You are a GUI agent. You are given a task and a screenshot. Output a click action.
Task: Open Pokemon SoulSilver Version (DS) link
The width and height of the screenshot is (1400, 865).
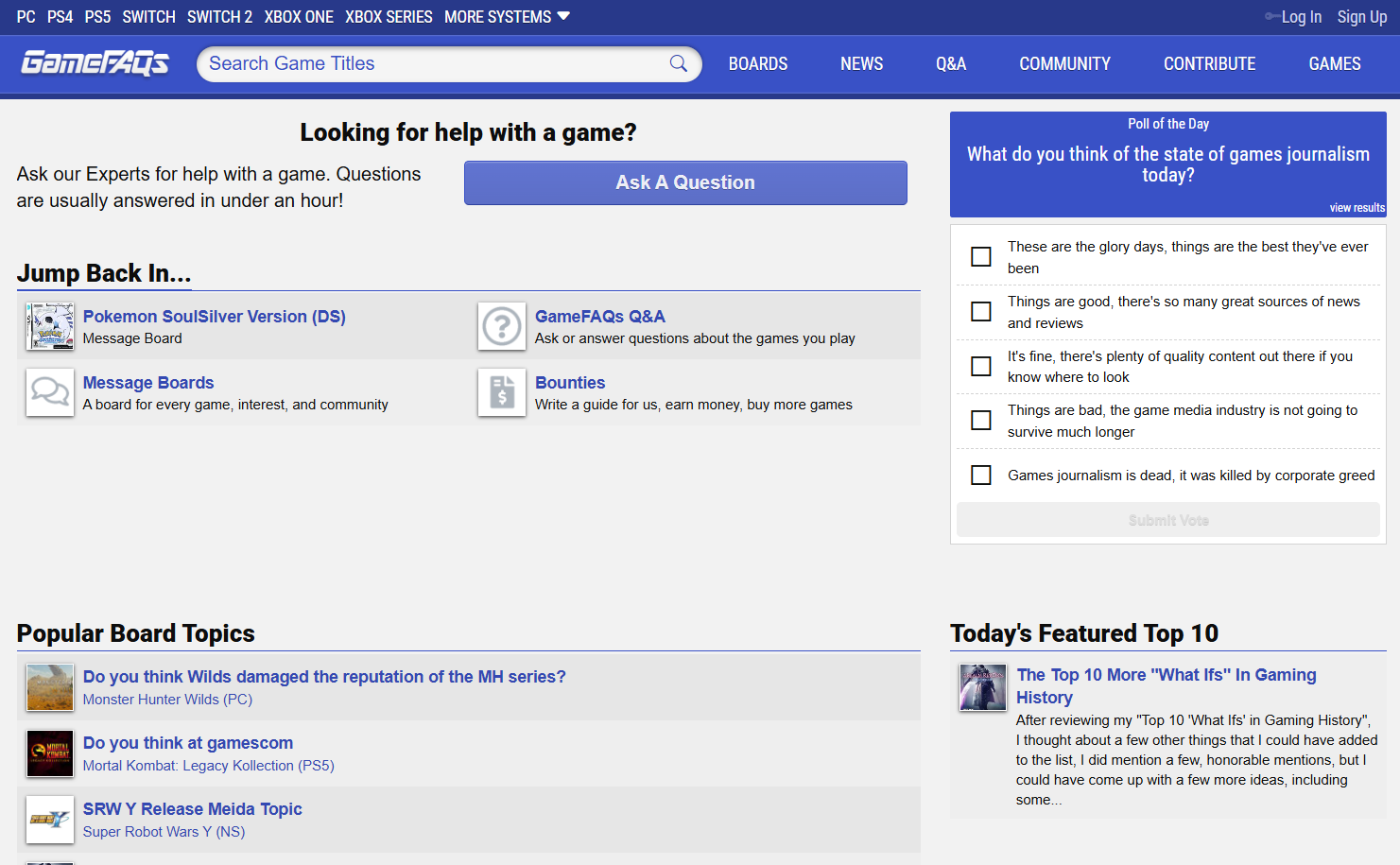point(215,317)
